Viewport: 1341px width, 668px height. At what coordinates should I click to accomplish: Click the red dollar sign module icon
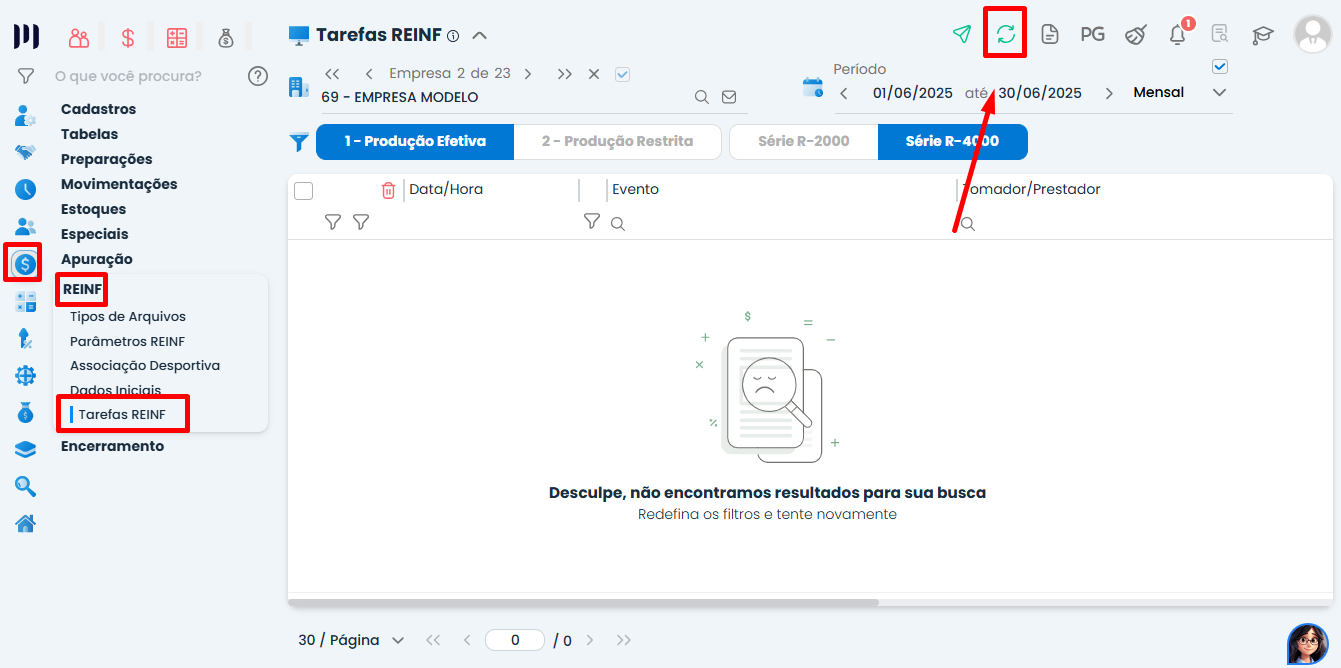click(x=128, y=38)
